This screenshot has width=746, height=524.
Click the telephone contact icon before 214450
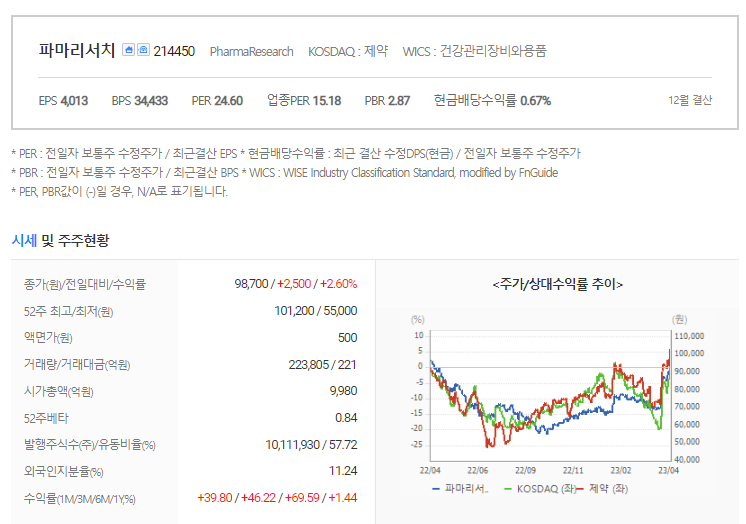(x=143, y=49)
